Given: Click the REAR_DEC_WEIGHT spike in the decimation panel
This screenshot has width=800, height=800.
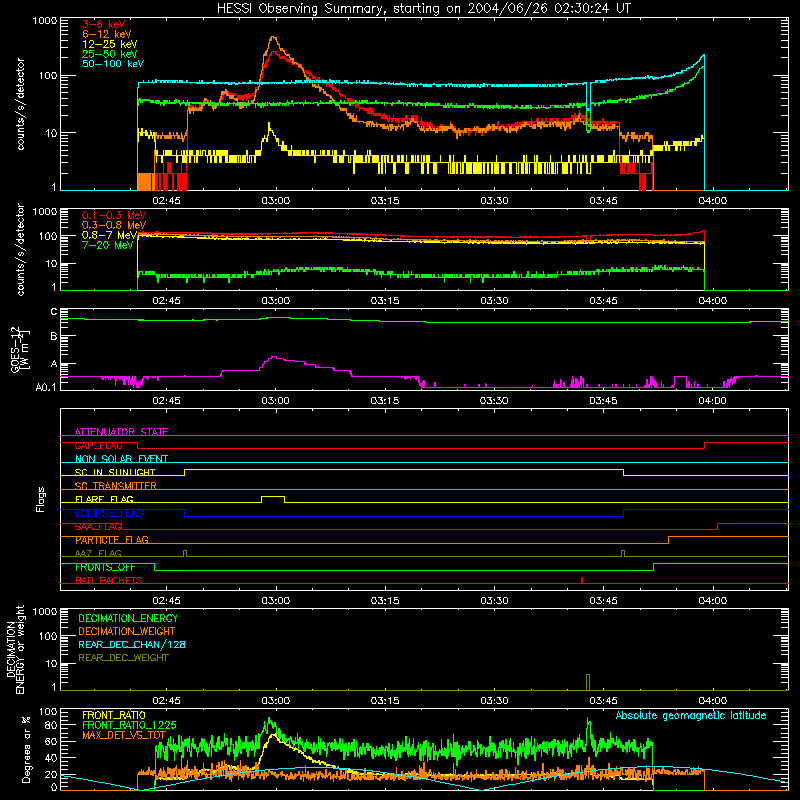Looking at the screenshot, I should [588, 682].
